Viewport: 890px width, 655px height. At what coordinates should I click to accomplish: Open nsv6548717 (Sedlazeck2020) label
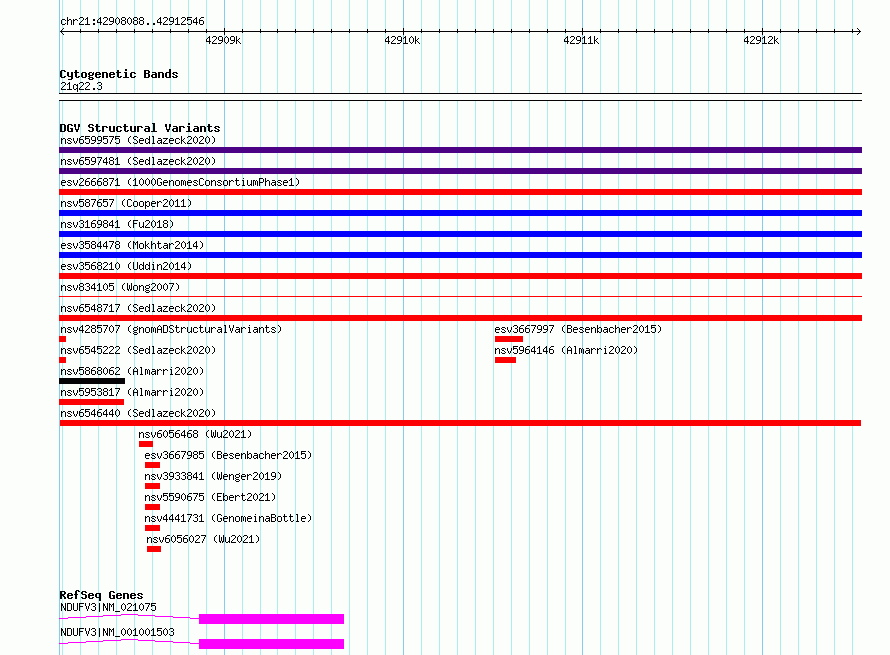click(x=138, y=308)
